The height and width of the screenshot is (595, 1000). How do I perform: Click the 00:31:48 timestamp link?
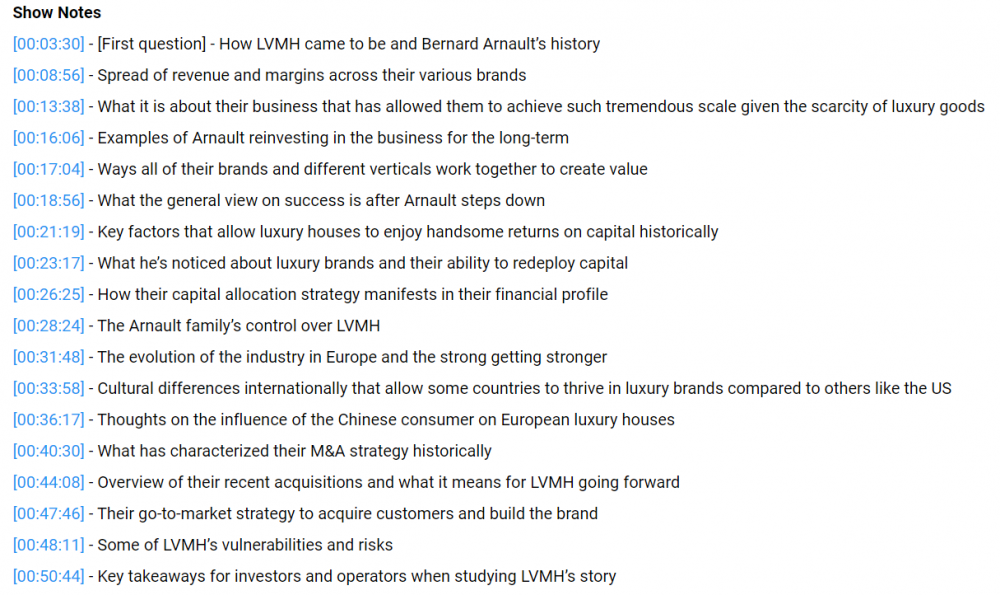point(48,357)
